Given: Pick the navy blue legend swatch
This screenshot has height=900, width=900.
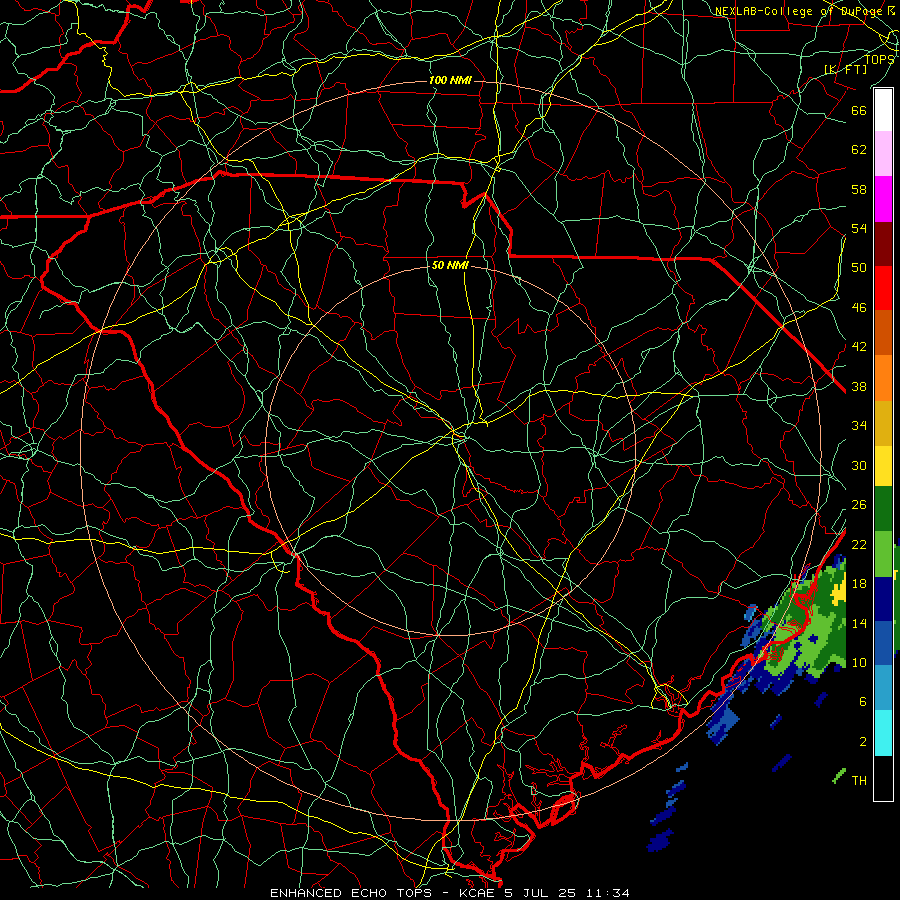Looking at the screenshot, I should point(883,599).
